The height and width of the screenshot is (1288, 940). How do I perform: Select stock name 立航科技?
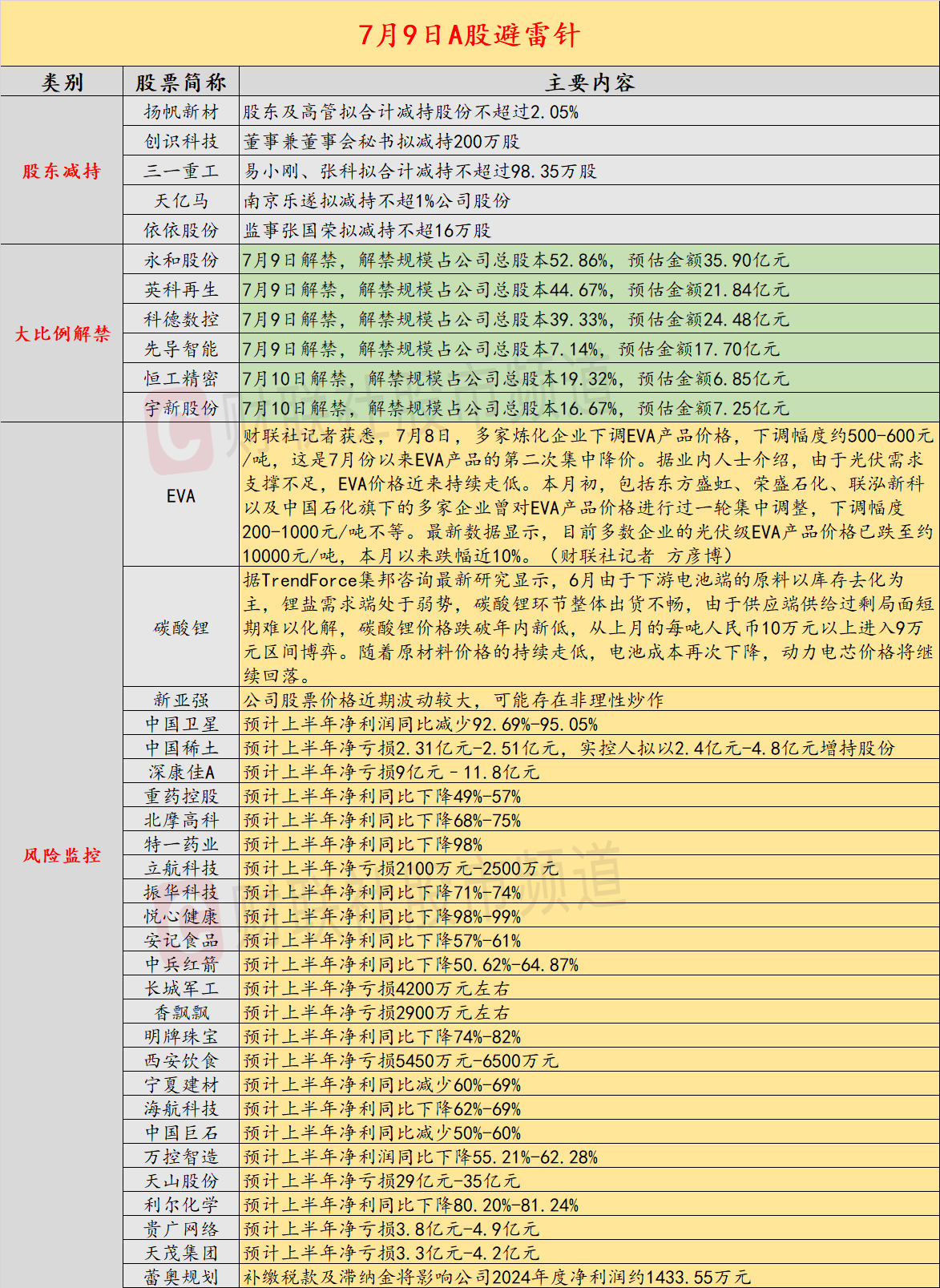pos(181,869)
